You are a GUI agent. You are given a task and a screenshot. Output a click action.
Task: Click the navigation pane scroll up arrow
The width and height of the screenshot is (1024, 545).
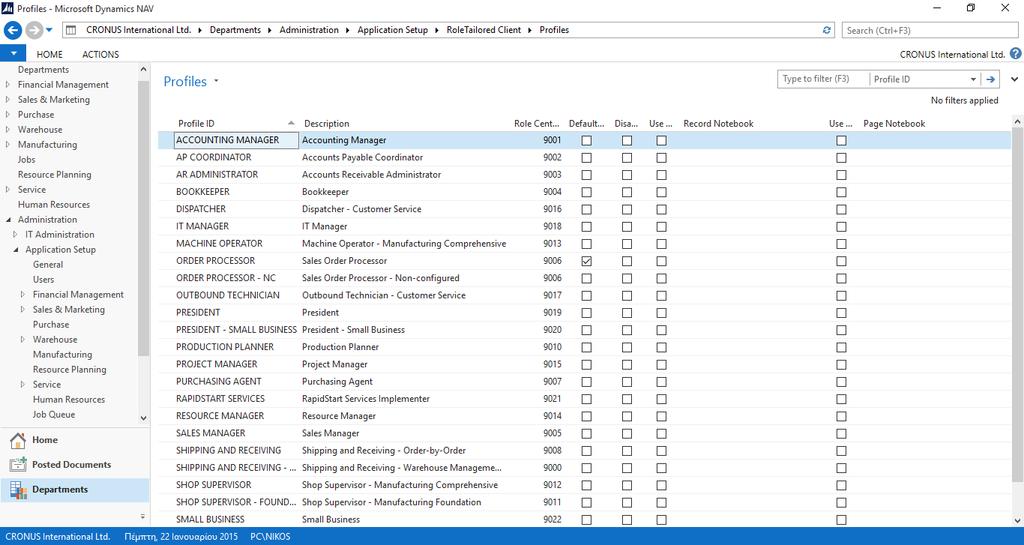pos(144,69)
